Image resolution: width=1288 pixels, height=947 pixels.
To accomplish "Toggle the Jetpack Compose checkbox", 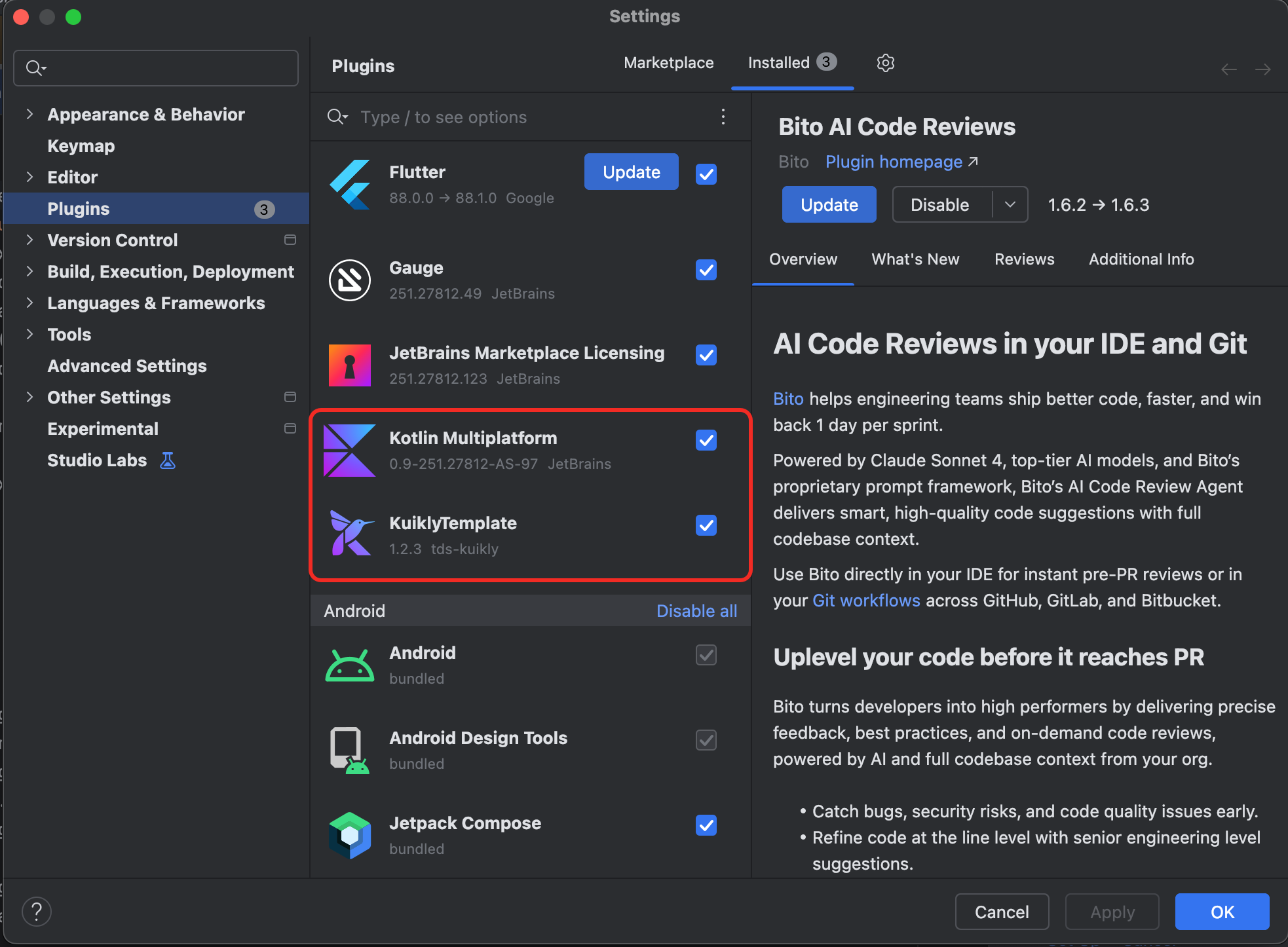I will tap(706, 825).
